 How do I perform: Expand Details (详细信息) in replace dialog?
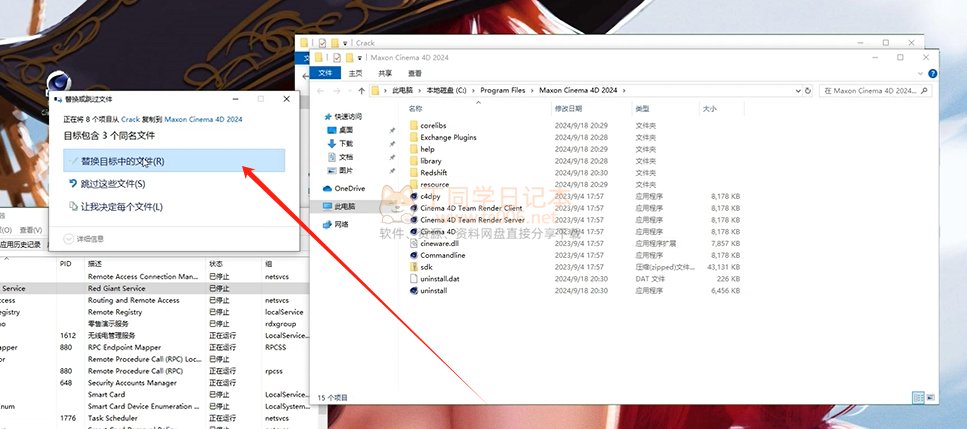coord(84,239)
